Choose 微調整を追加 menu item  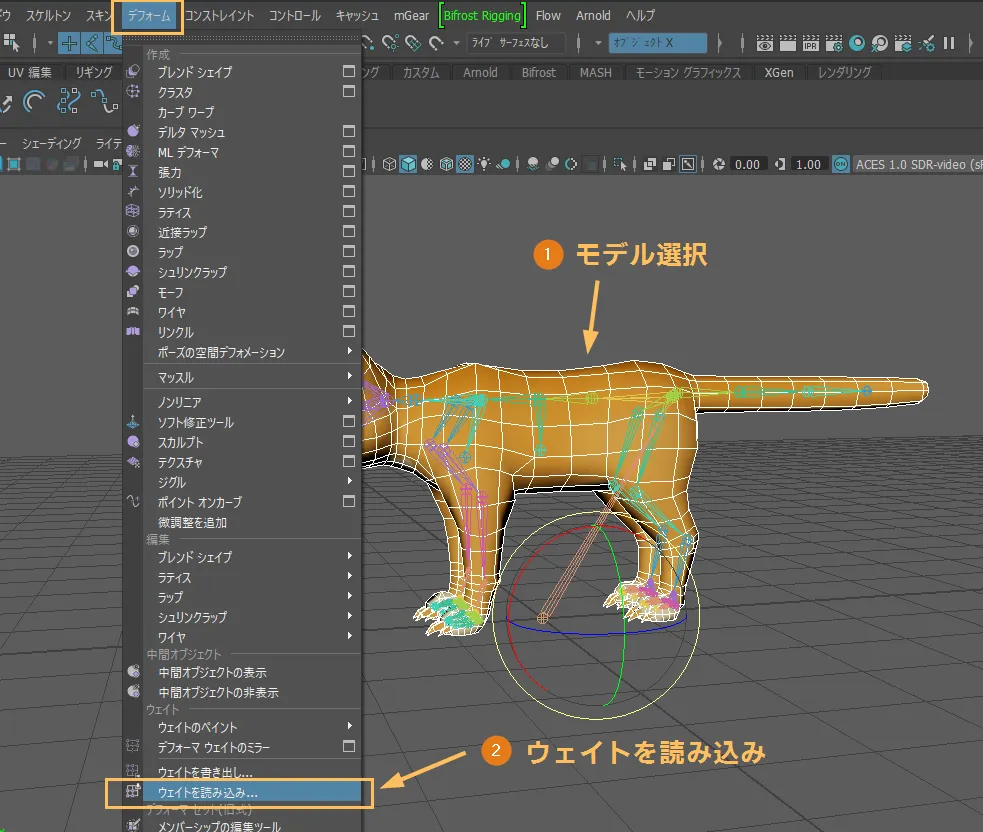(251, 522)
